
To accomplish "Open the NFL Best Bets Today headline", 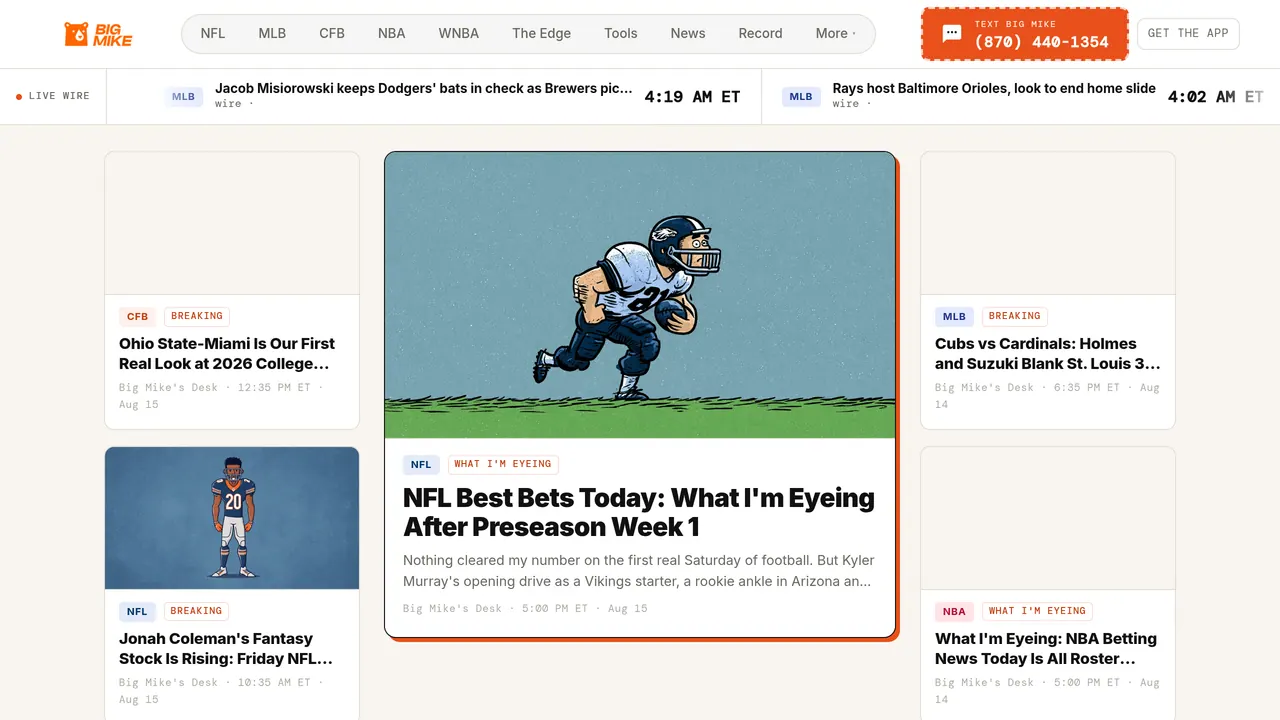I will click(x=639, y=512).
